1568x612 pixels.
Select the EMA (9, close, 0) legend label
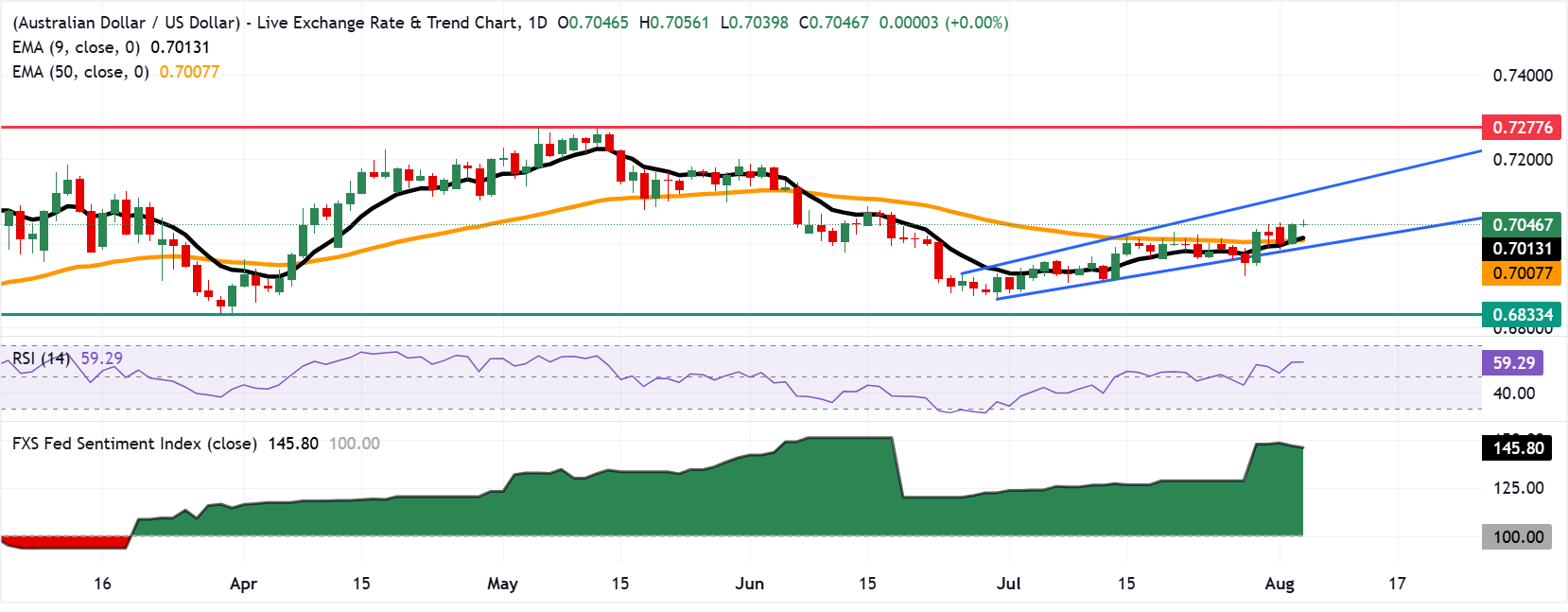(x=77, y=47)
